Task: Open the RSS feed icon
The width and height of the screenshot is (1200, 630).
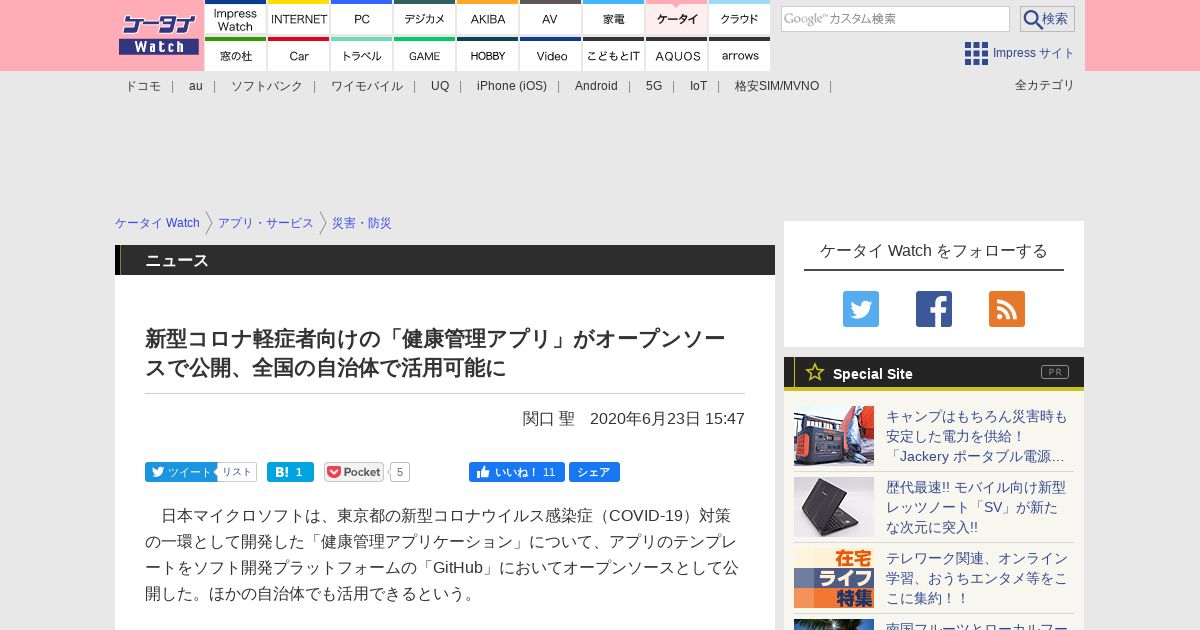Action: [x=1007, y=309]
